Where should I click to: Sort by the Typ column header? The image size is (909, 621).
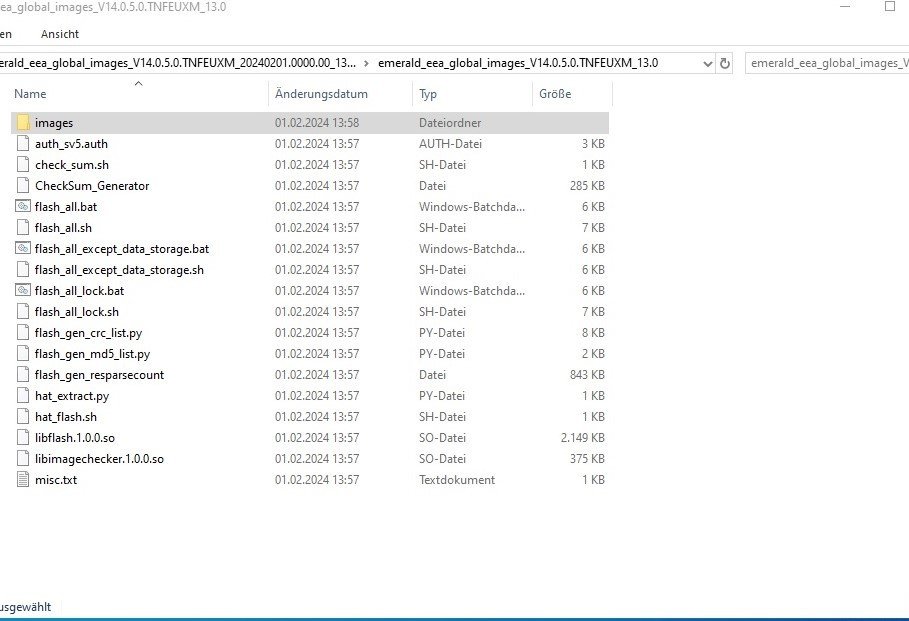[x=428, y=94]
